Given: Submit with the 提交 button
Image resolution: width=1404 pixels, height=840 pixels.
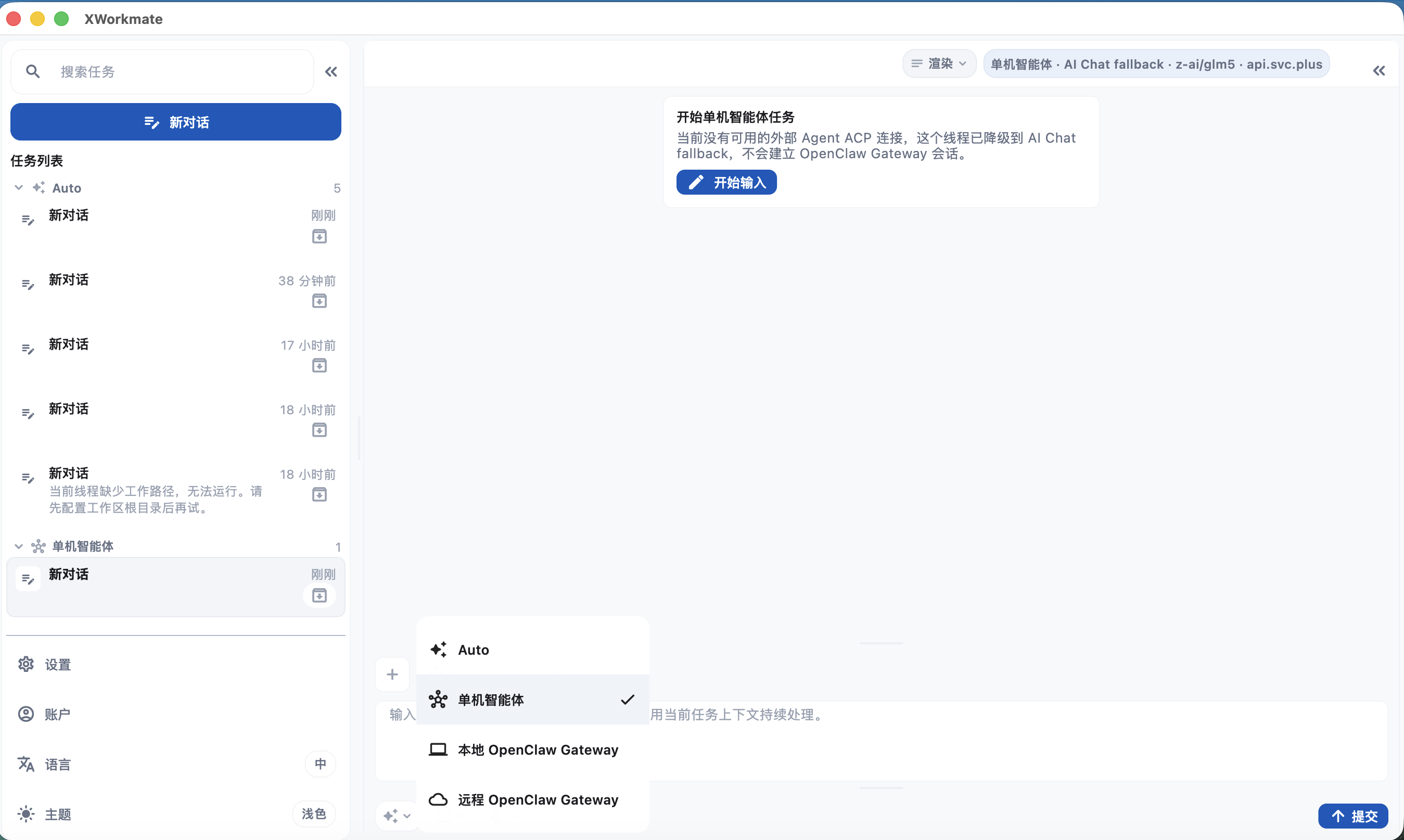Looking at the screenshot, I should (1353, 816).
